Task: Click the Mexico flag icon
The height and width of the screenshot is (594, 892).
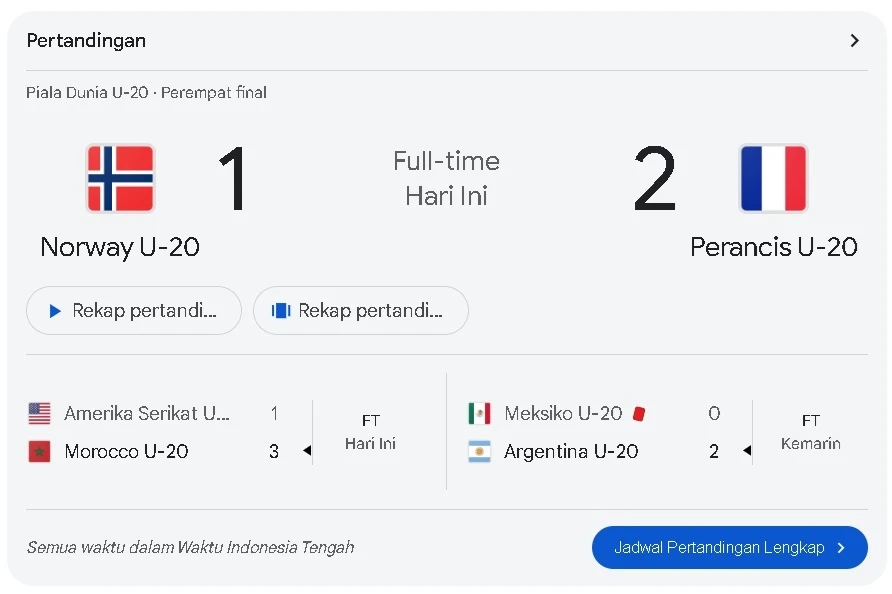Action: (479, 413)
